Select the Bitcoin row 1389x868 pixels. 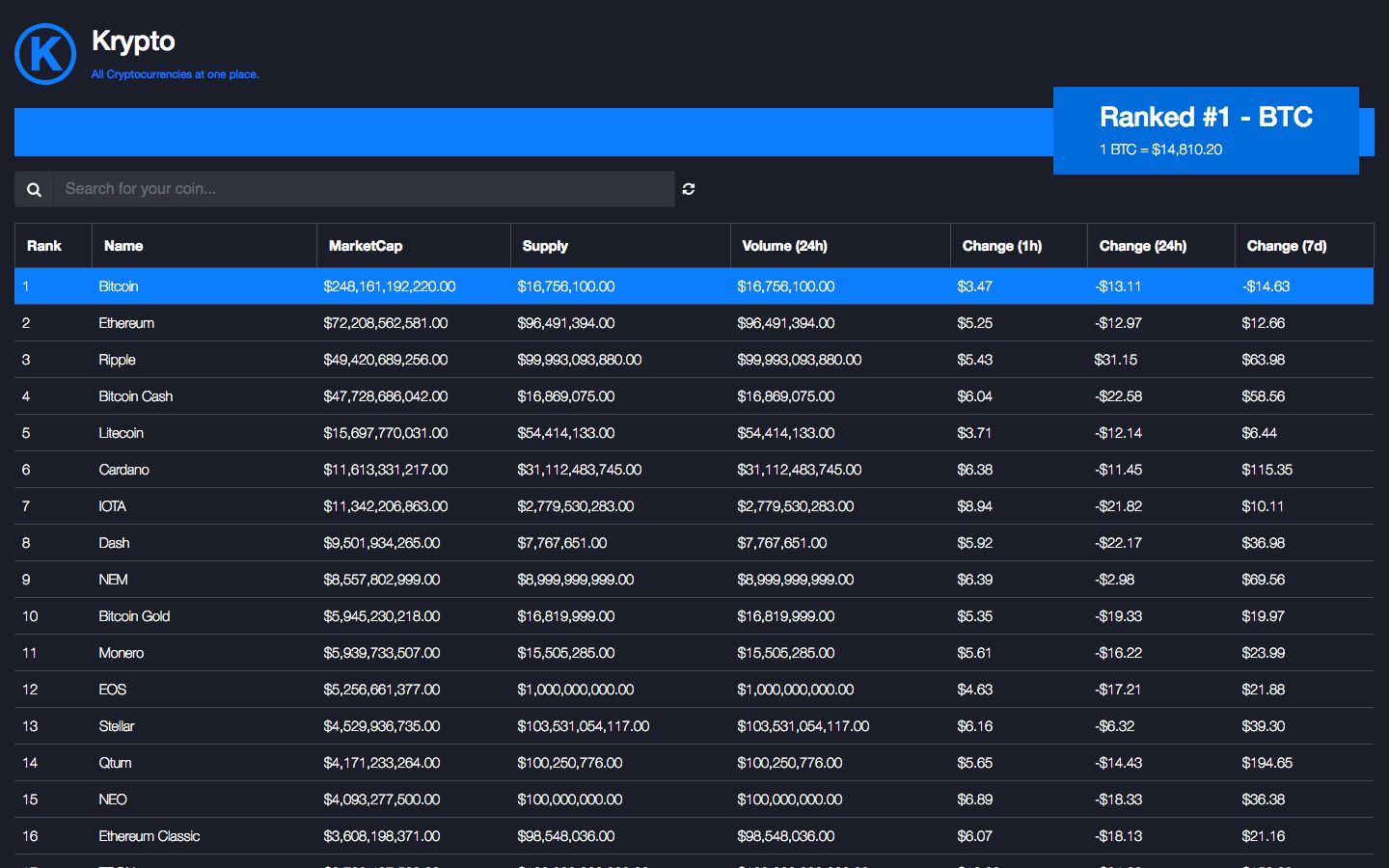point(119,286)
